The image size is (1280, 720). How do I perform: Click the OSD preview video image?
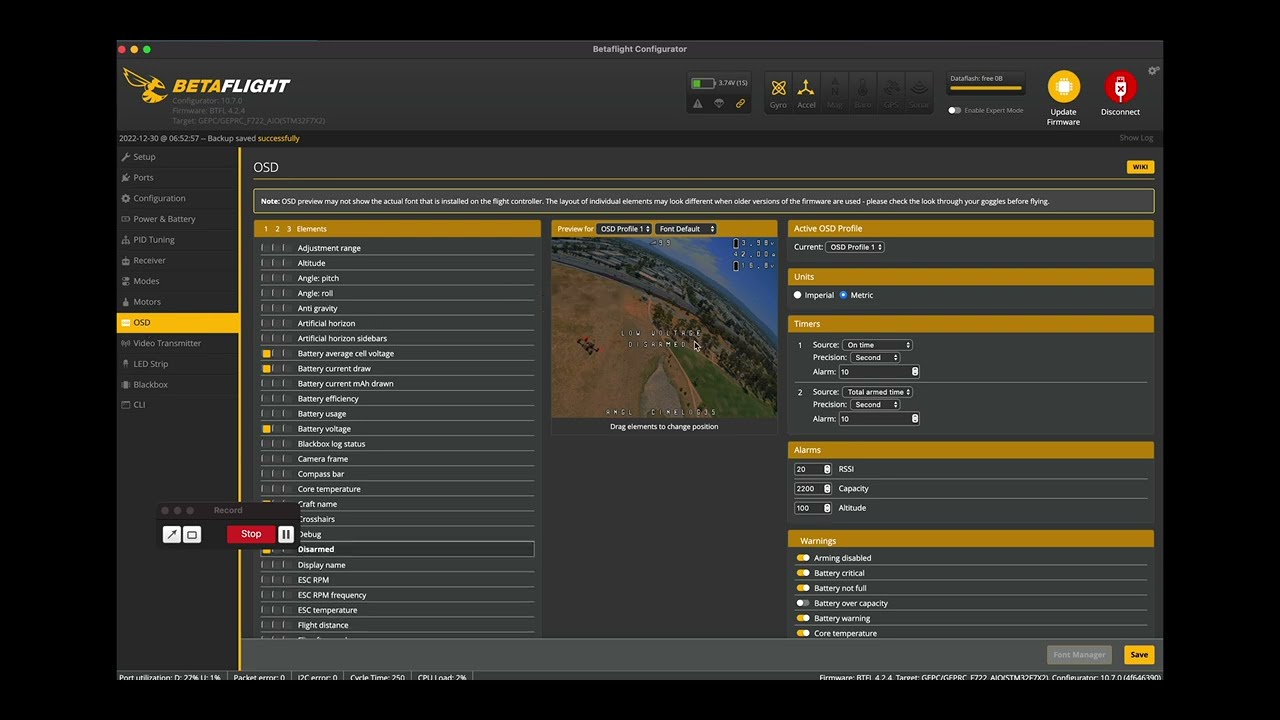pos(664,328)
